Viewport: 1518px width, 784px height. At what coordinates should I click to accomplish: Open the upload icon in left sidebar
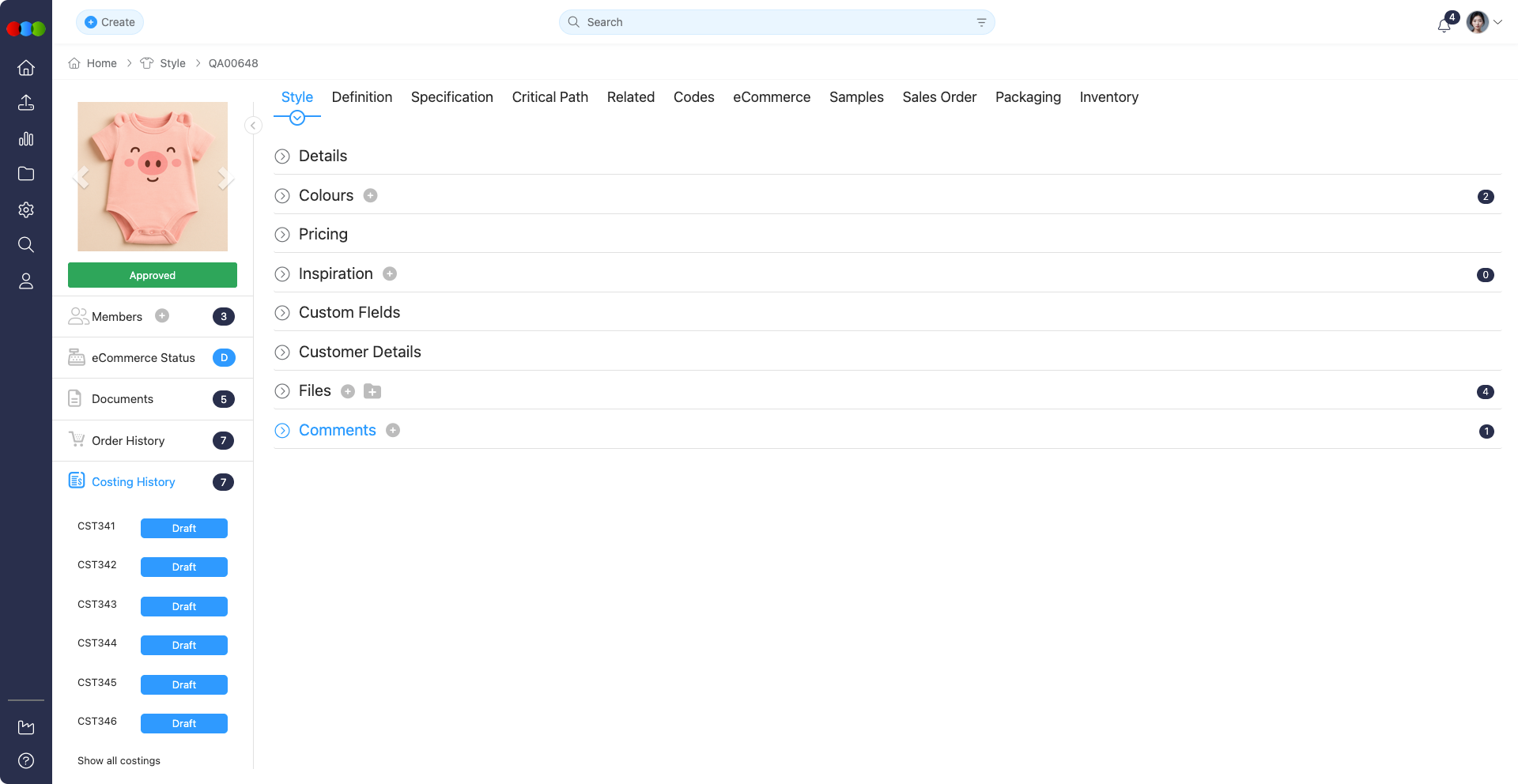pos(26,103)
